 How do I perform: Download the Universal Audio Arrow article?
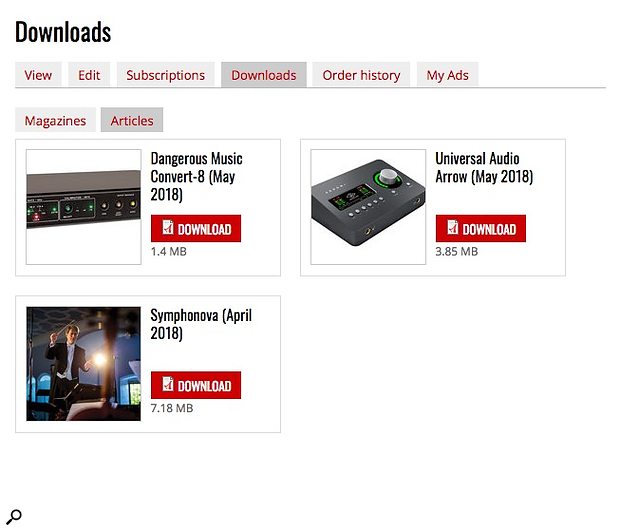pos(481,229)
